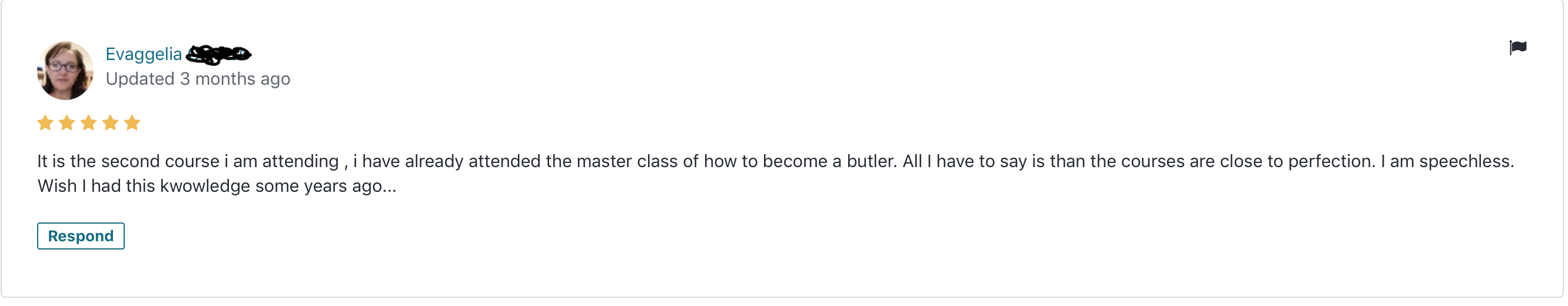The image size is (1568, 306).
Task: Click the word 'butler' in review
Action: (x=871, y=161)
